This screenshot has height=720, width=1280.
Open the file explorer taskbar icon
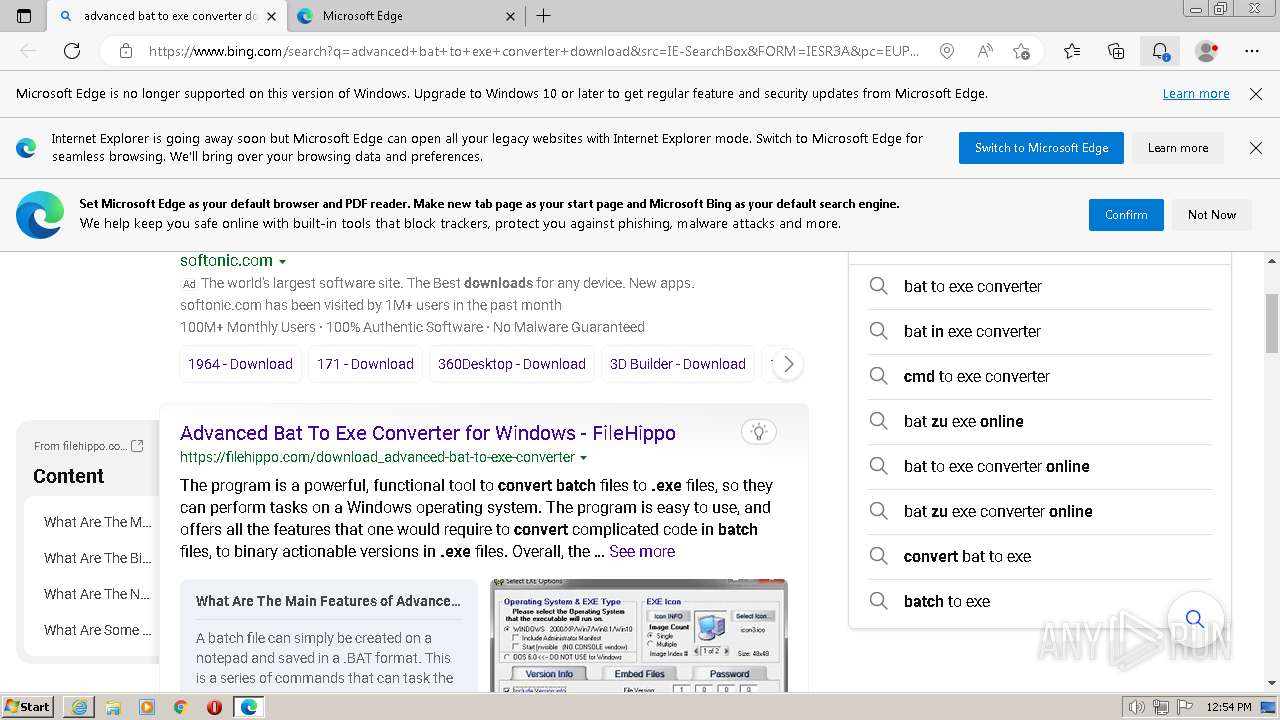[113, 707]
